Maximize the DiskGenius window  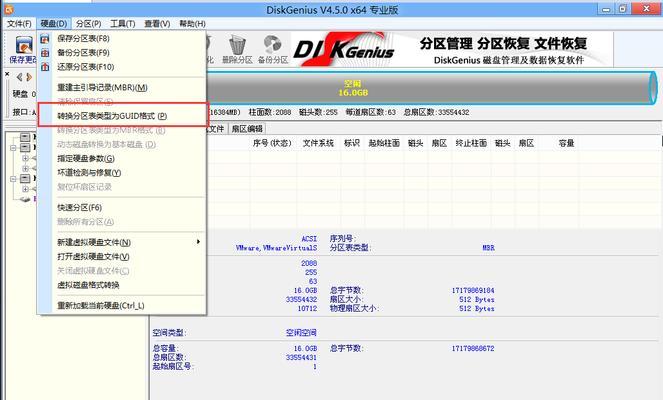click(623, 9)
